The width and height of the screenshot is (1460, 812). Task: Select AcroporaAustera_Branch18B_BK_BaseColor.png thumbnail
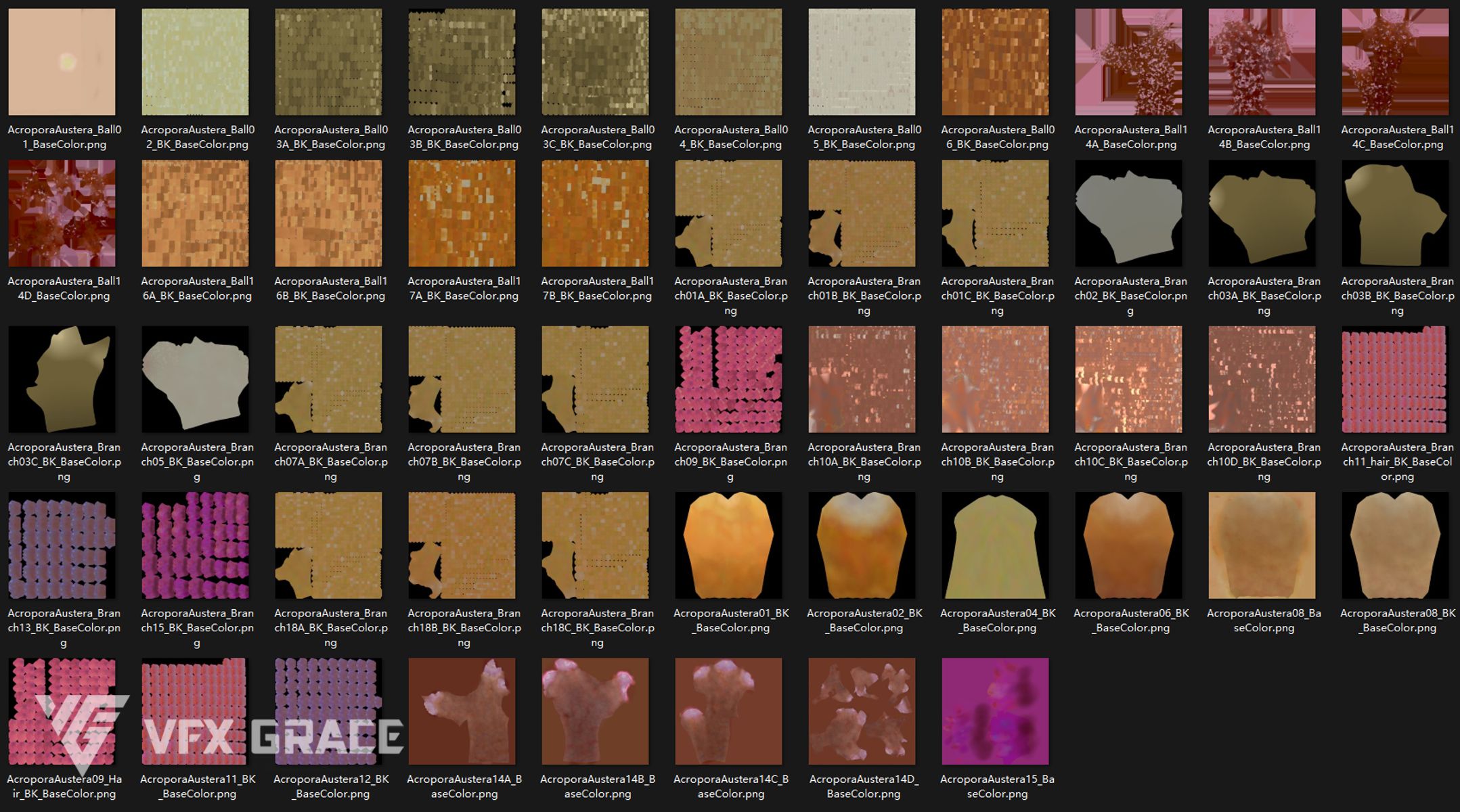tap(462, 545)
